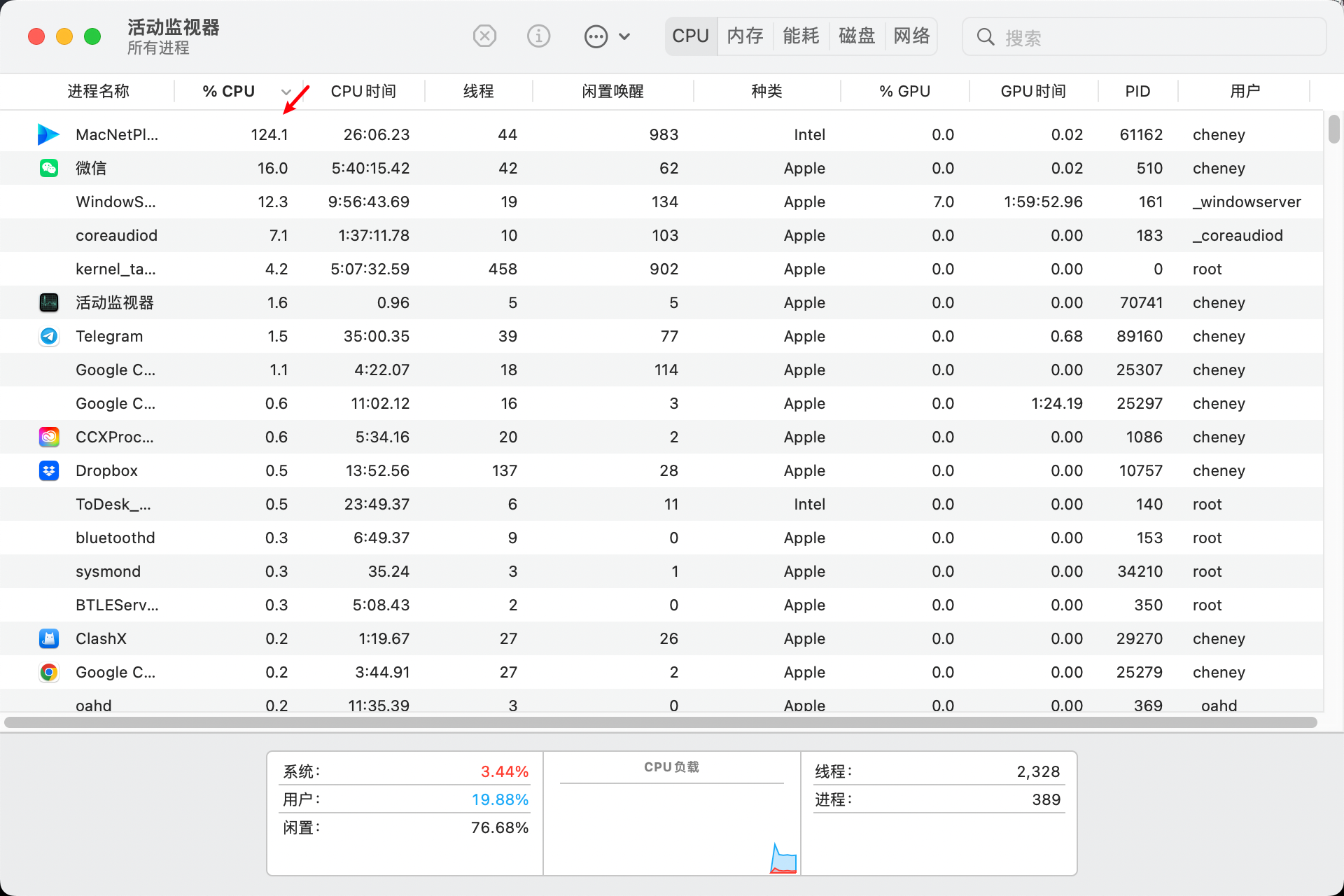
Task: Sort by the PID column header
Action: (x=1137, y=91)
